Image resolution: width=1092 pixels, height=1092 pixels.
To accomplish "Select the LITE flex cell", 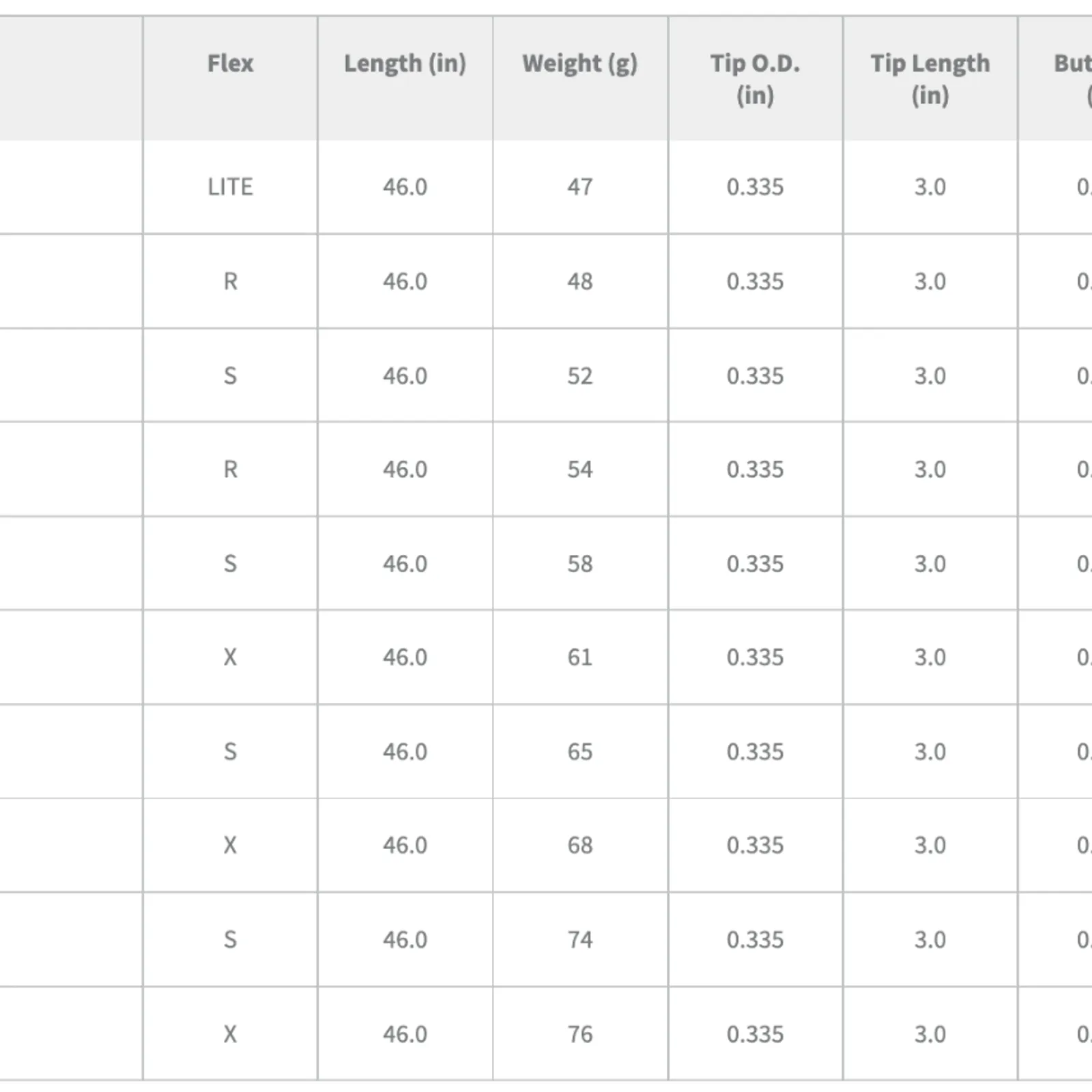I will point(230,187).
